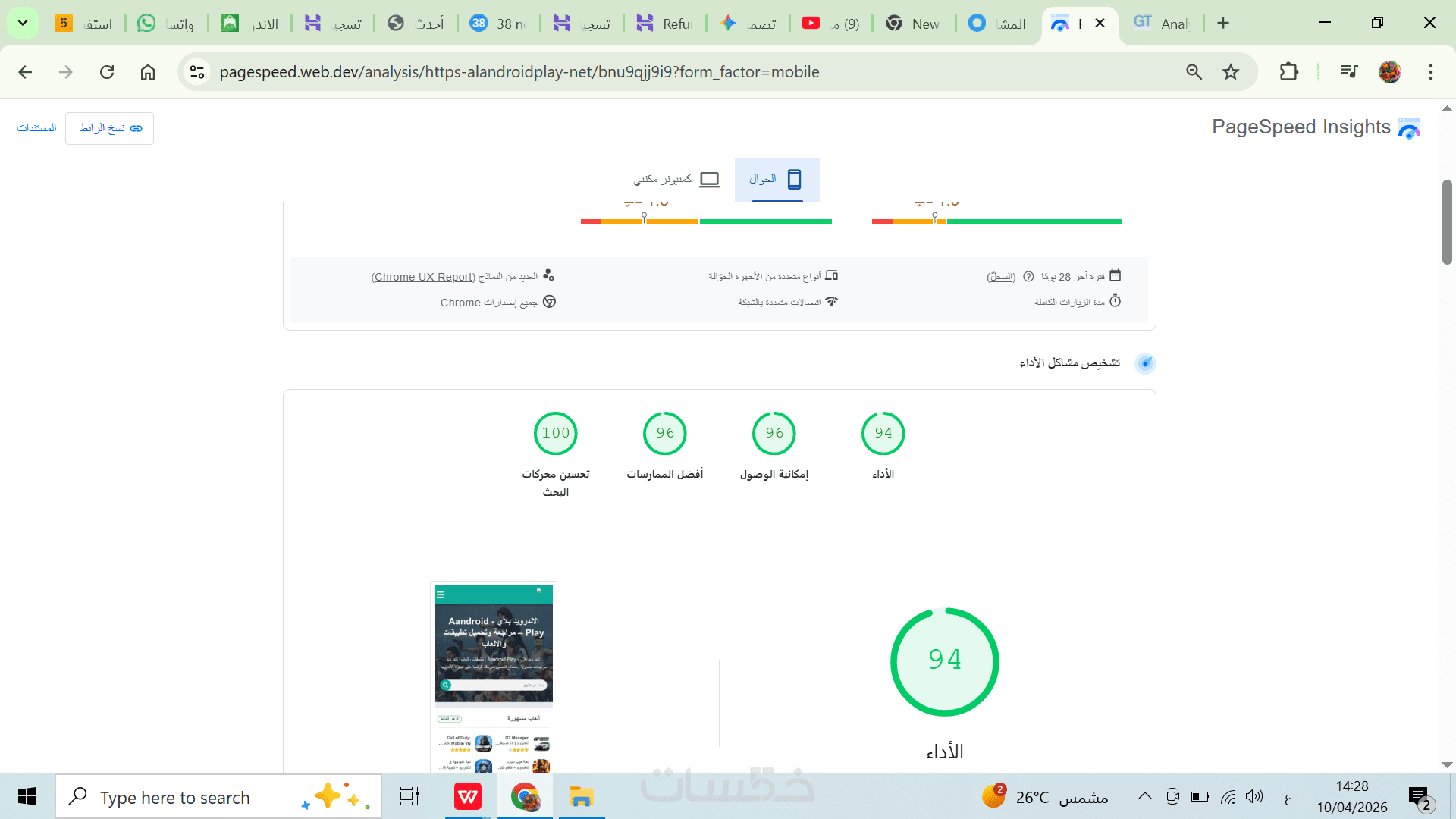Open the Chrome UX Report link
The width and height of the screenshot is (1456, 819).
(x=423, y=277)
